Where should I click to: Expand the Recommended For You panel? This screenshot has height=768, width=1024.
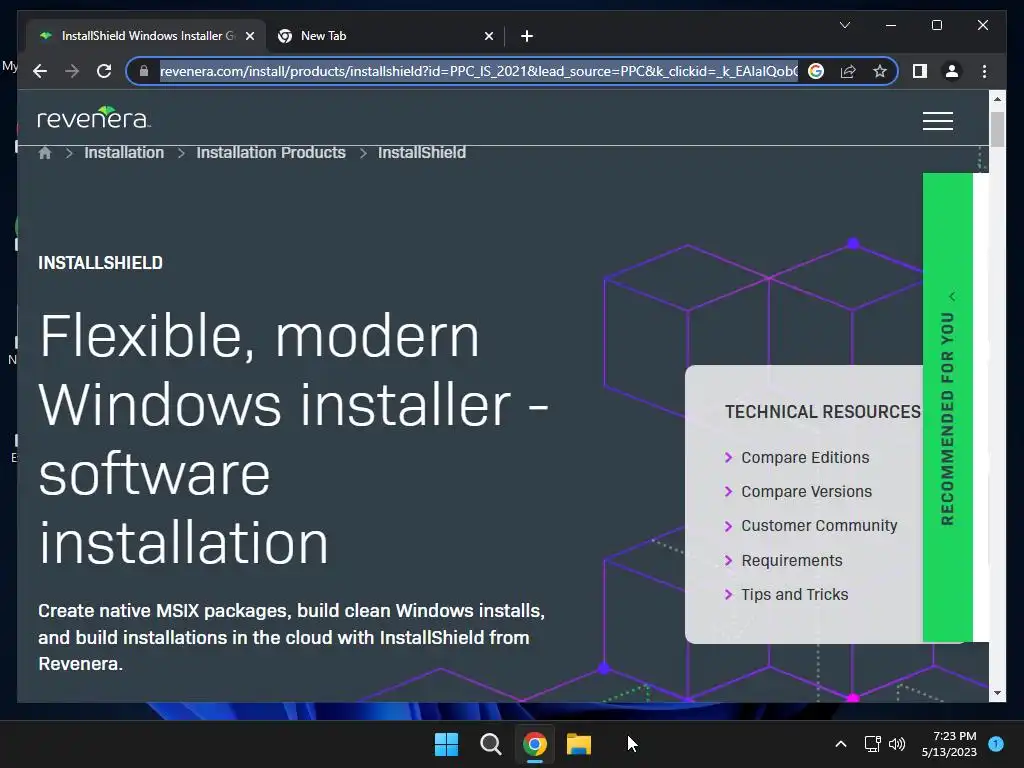click(x=948, y=408)
